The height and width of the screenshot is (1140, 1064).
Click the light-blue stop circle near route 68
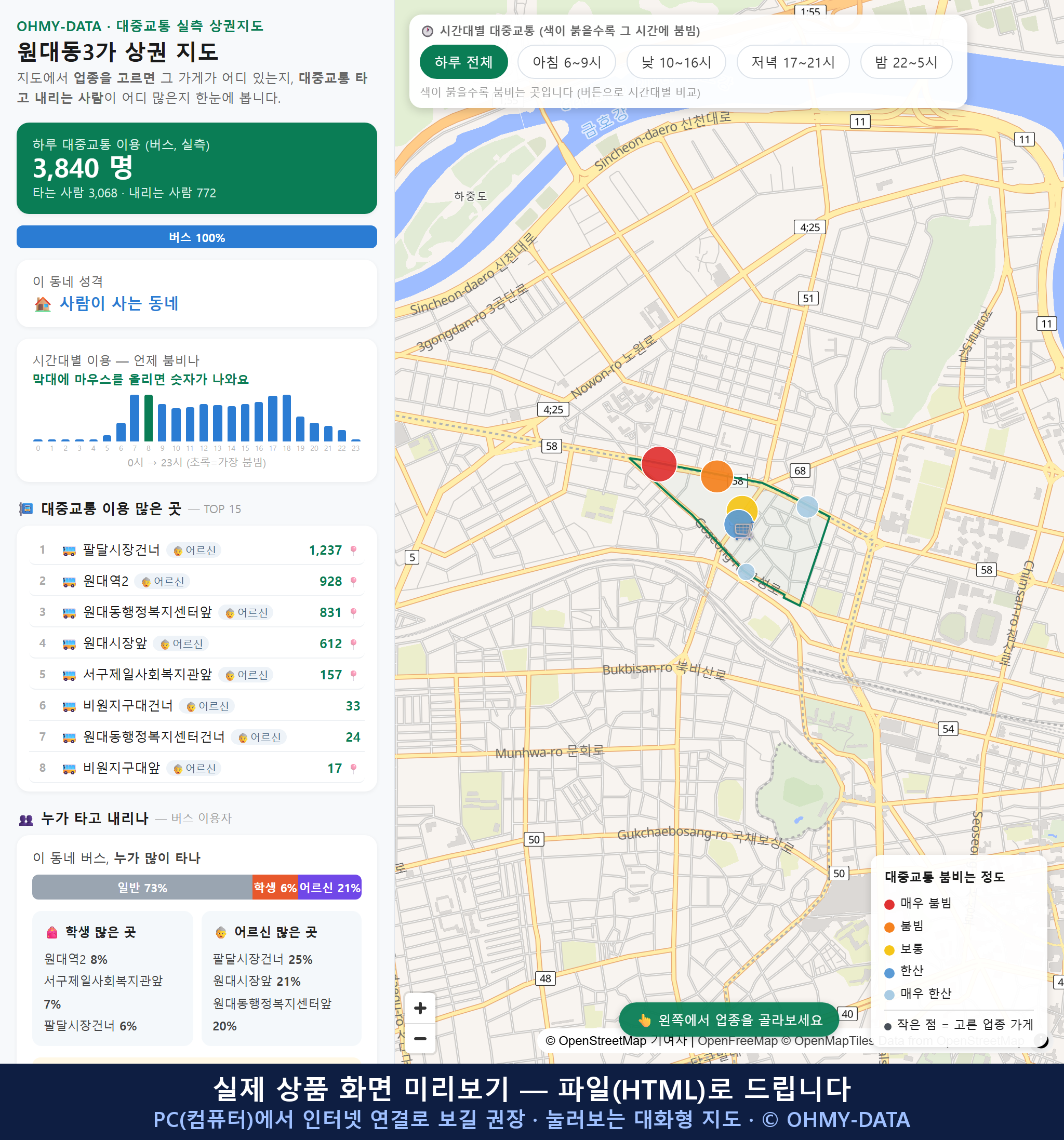pos(807,507)
